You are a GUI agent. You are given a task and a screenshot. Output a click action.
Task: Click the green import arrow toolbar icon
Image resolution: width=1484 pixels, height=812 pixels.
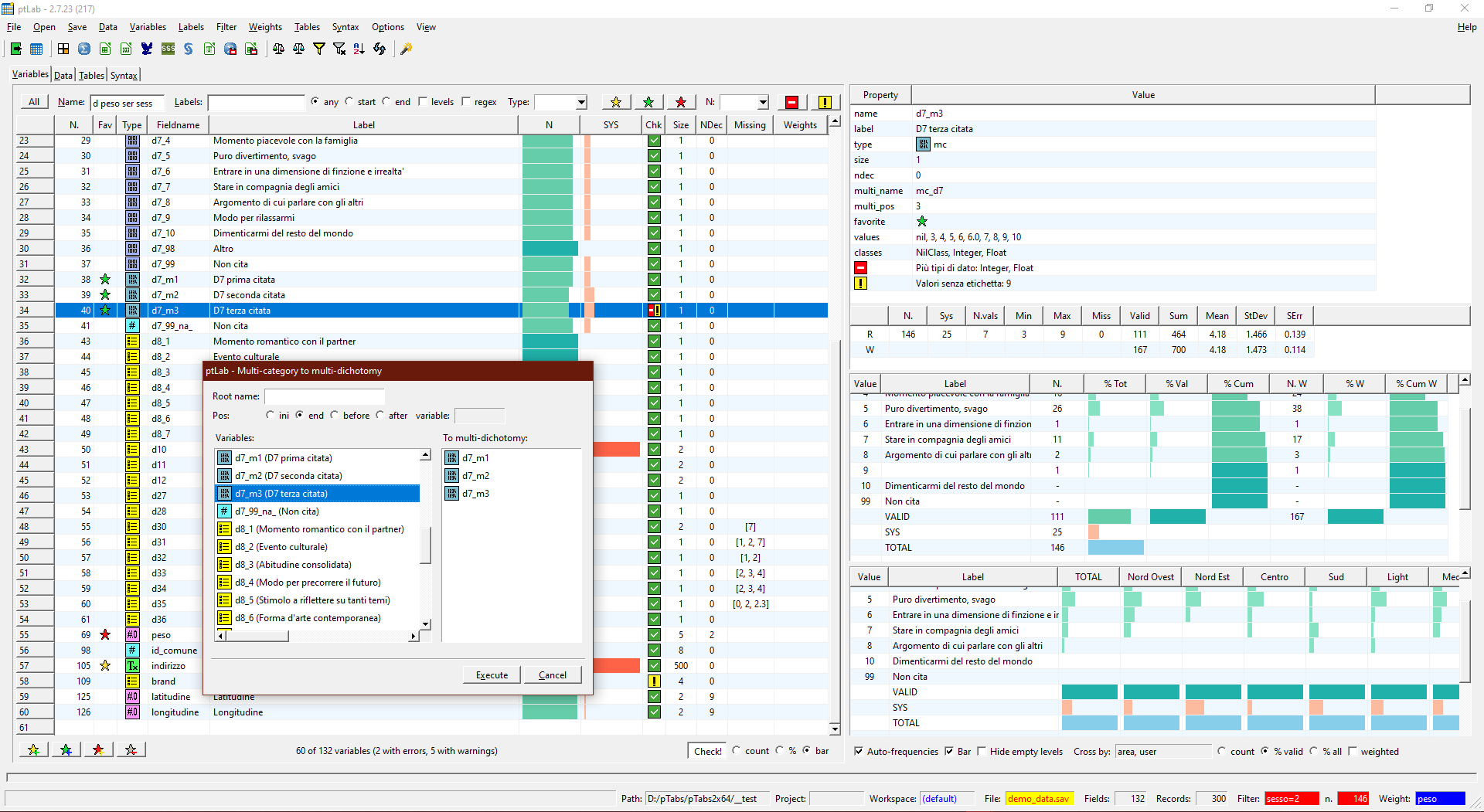pos(15,49)
